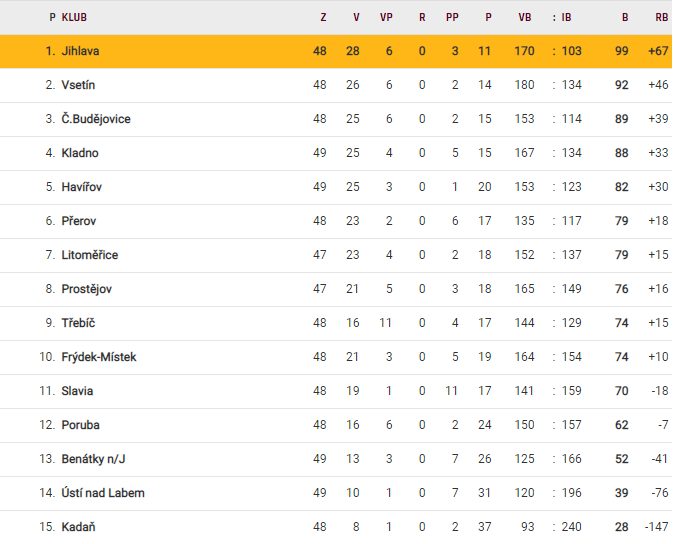
Task: Click the PP column header
Action: point(455,17)
